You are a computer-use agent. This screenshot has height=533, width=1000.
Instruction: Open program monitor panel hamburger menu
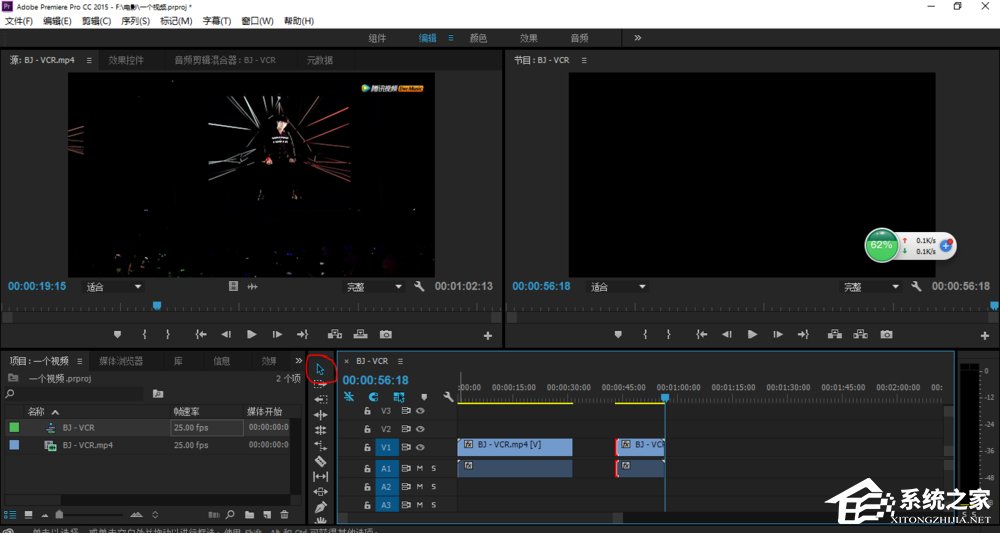pos(584,60)
